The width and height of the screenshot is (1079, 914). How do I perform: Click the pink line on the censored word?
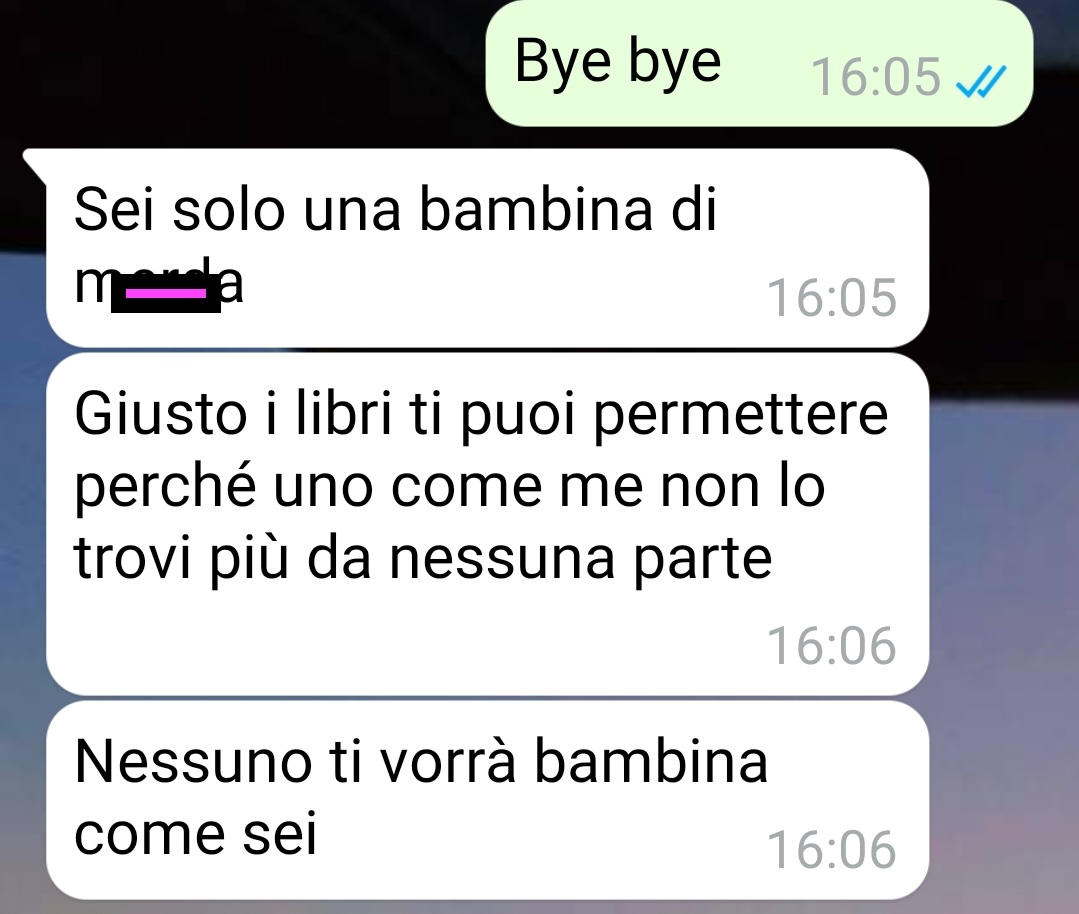166,293
